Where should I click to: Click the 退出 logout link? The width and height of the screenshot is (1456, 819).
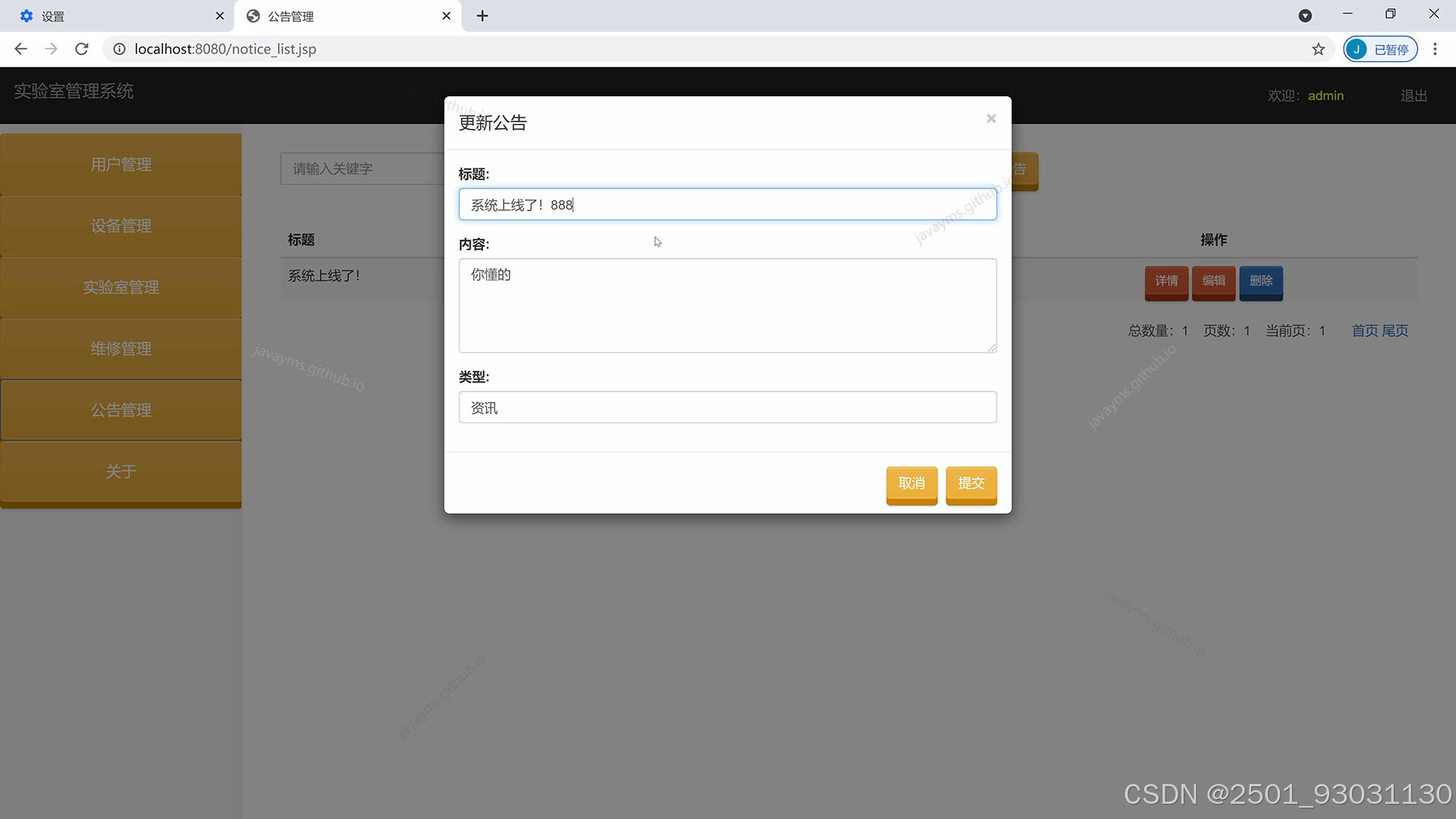pyautogui.click(x=1414, y=96)
